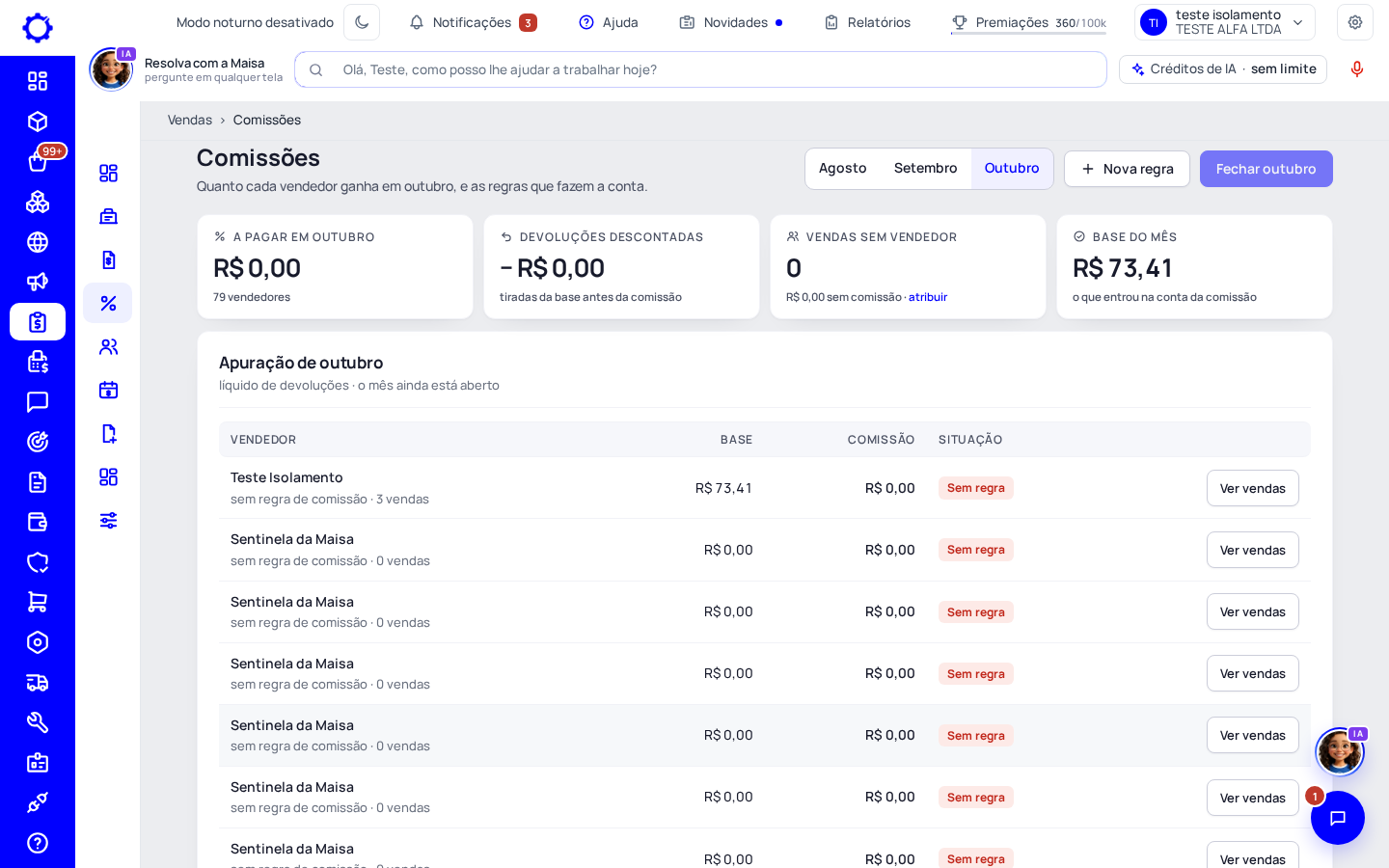Screen dimensions: 1389x868
Task: Click the Maisa avatar beside Resolva com a Maisa
Action: [x=111, y=69]
